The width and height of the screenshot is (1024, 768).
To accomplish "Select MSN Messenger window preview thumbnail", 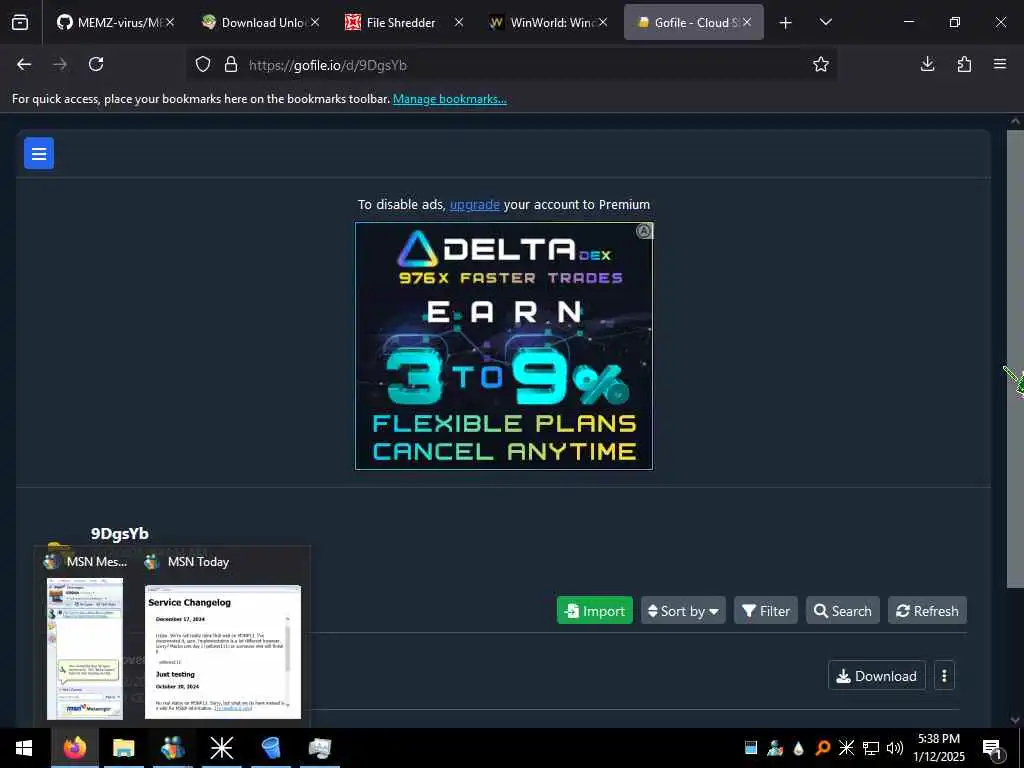I will point(85,648).
